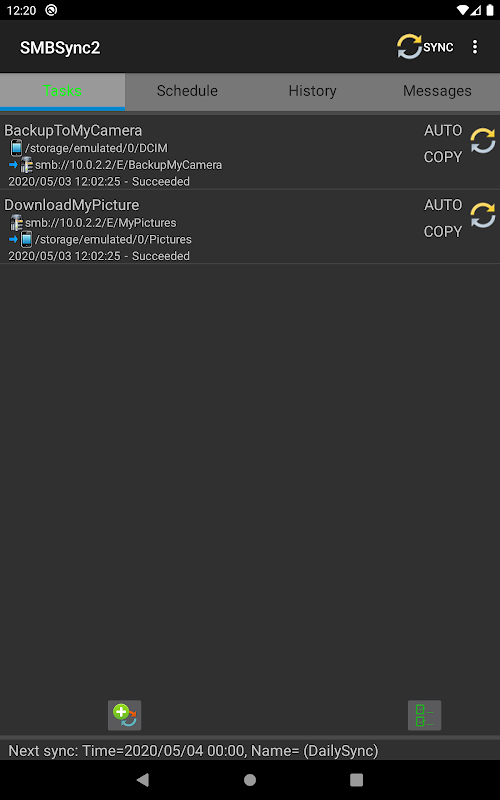This screenshot has width=500, height=800.
Task: Click the COPY label of the BackupToMyCamera task
Action: [443, 157]
